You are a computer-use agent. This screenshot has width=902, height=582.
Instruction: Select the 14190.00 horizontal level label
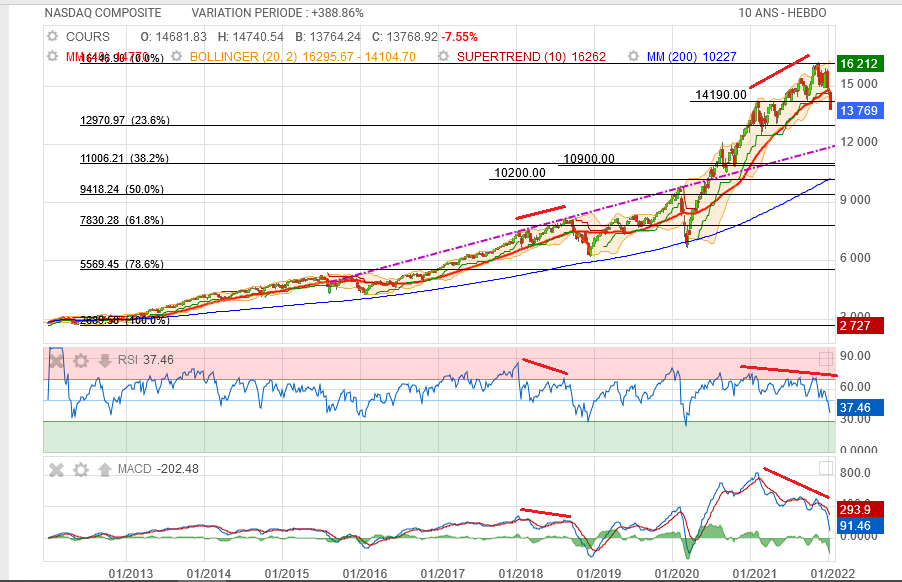click(x=721, y=95)
